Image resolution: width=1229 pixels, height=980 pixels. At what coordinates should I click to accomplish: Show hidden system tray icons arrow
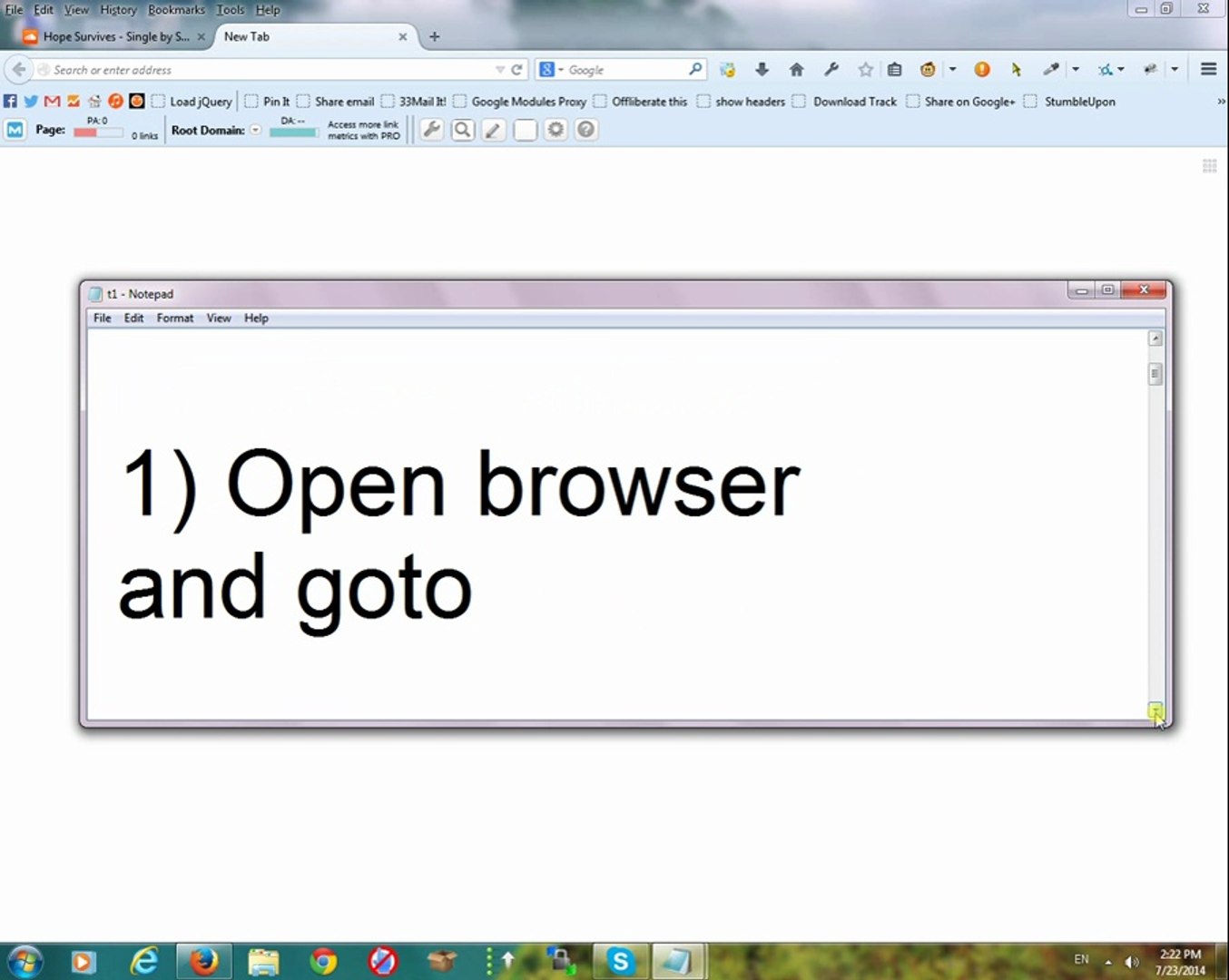pos(1108,962)
